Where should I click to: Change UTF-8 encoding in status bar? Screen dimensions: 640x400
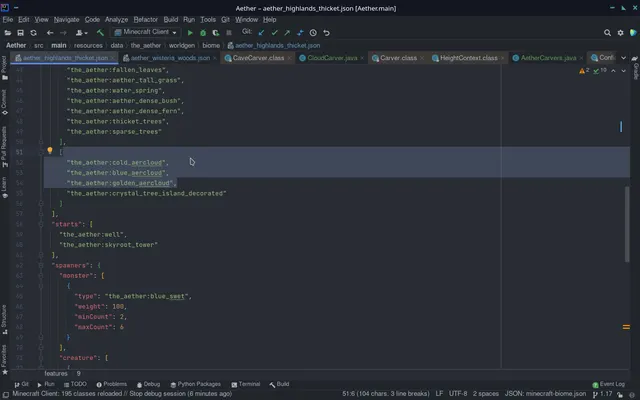click(458, 394)
